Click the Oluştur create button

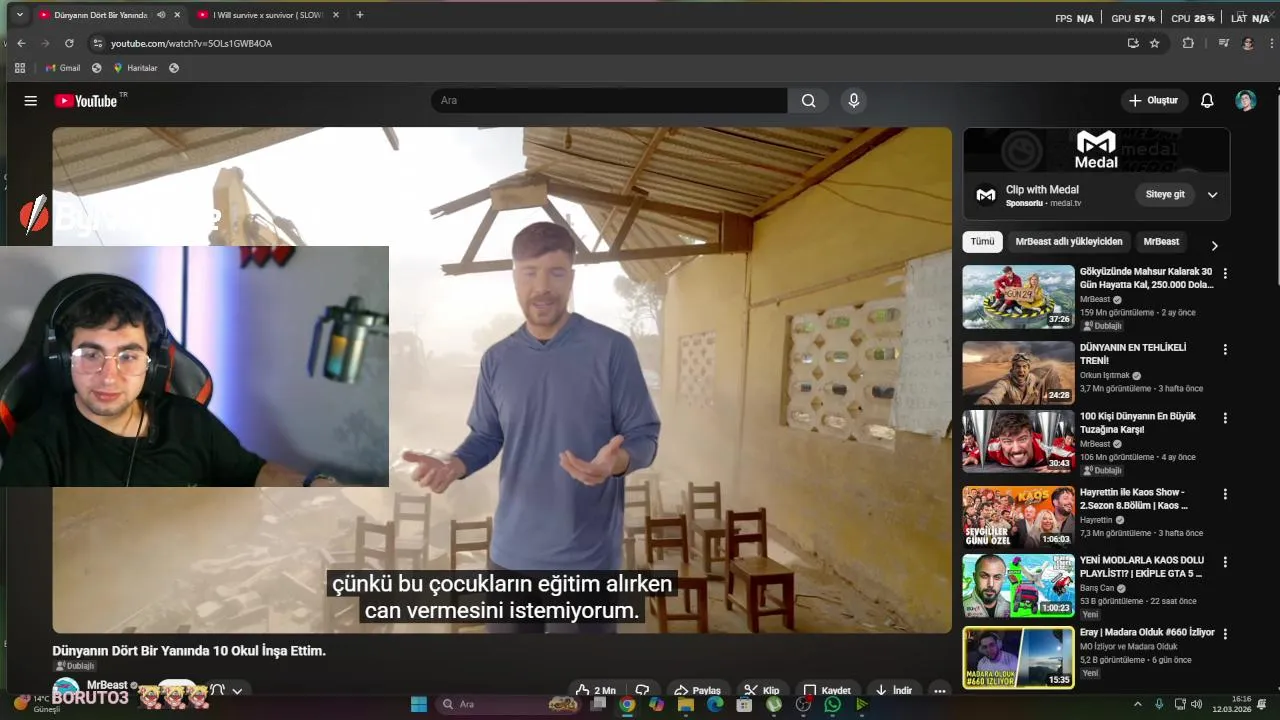(1153, 100)
